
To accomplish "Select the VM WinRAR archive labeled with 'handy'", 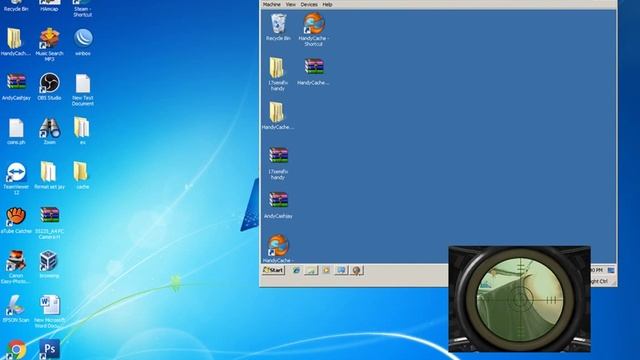I will pyautogui.click(x=278, y=163).
